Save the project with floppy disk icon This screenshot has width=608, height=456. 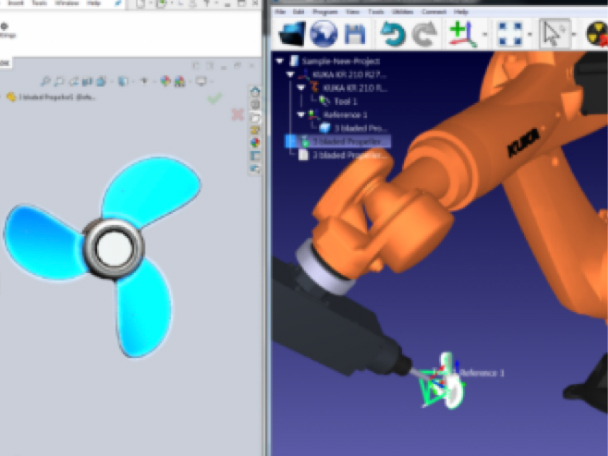[x=354, y=34]
